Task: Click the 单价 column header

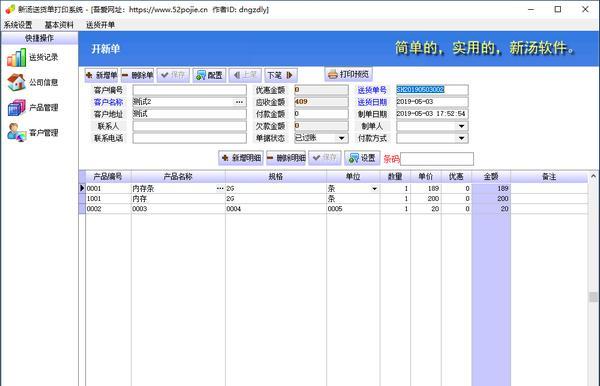Action: [426, 177]
